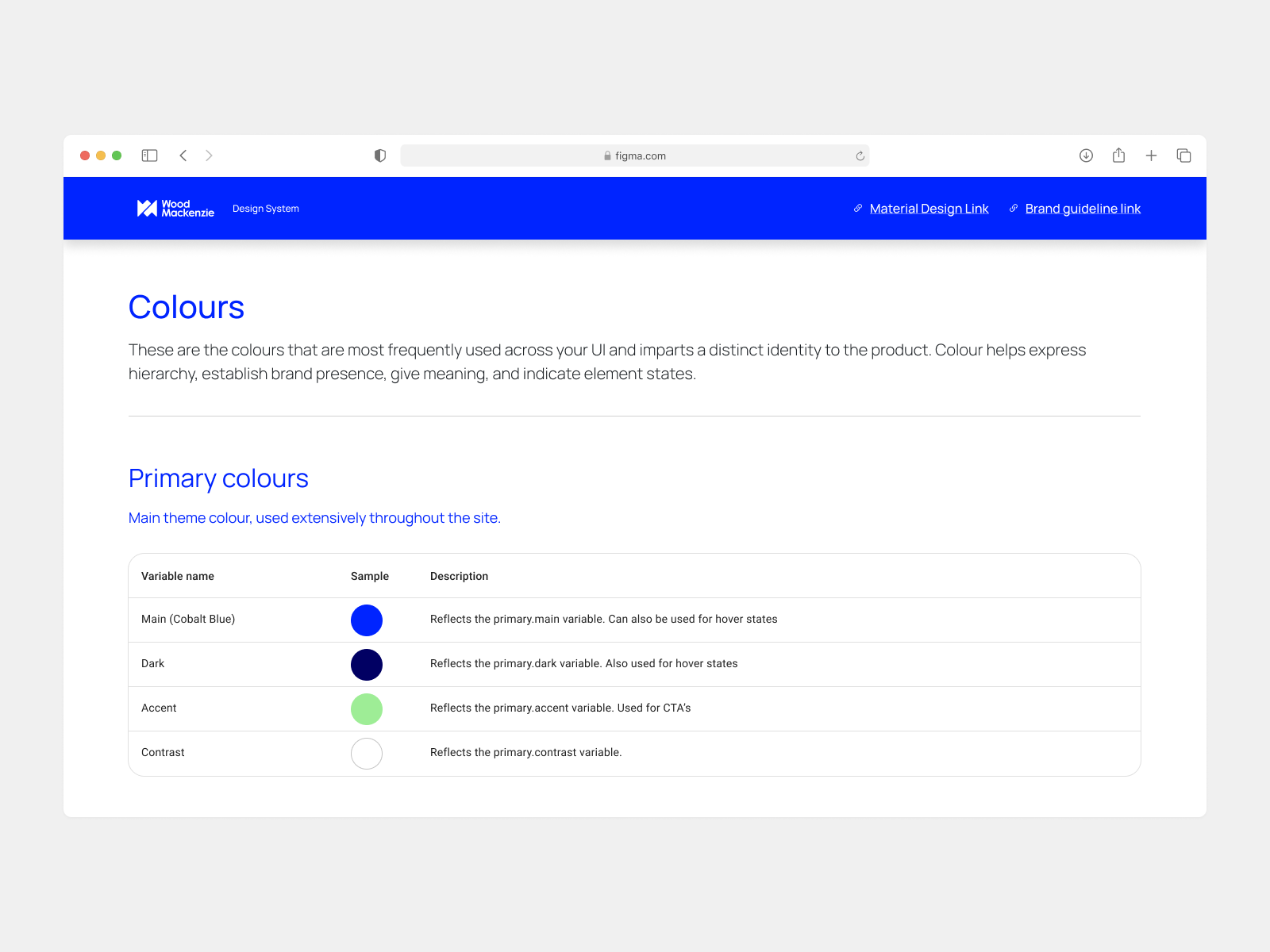Click the figma.com address bar
This screenshot has width=1270, height=952.
pos(634,156)
